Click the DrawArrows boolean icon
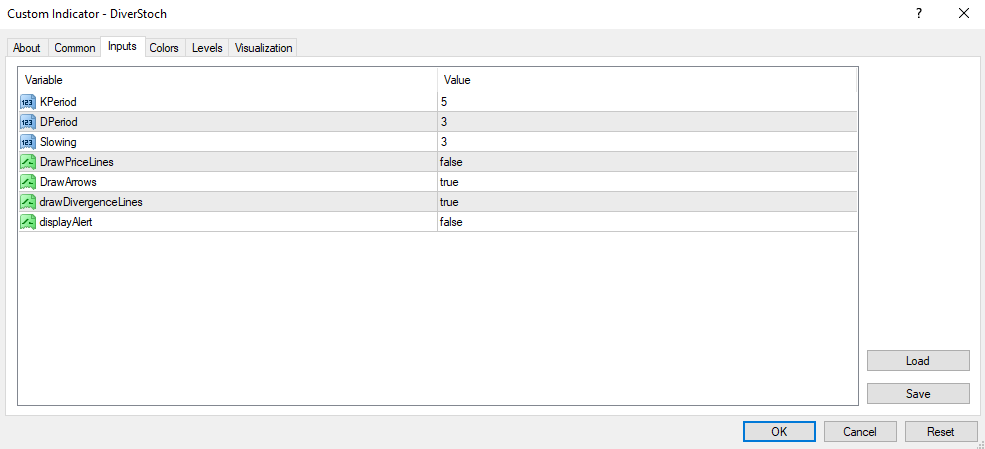985x449 pixels. [28, 182]
